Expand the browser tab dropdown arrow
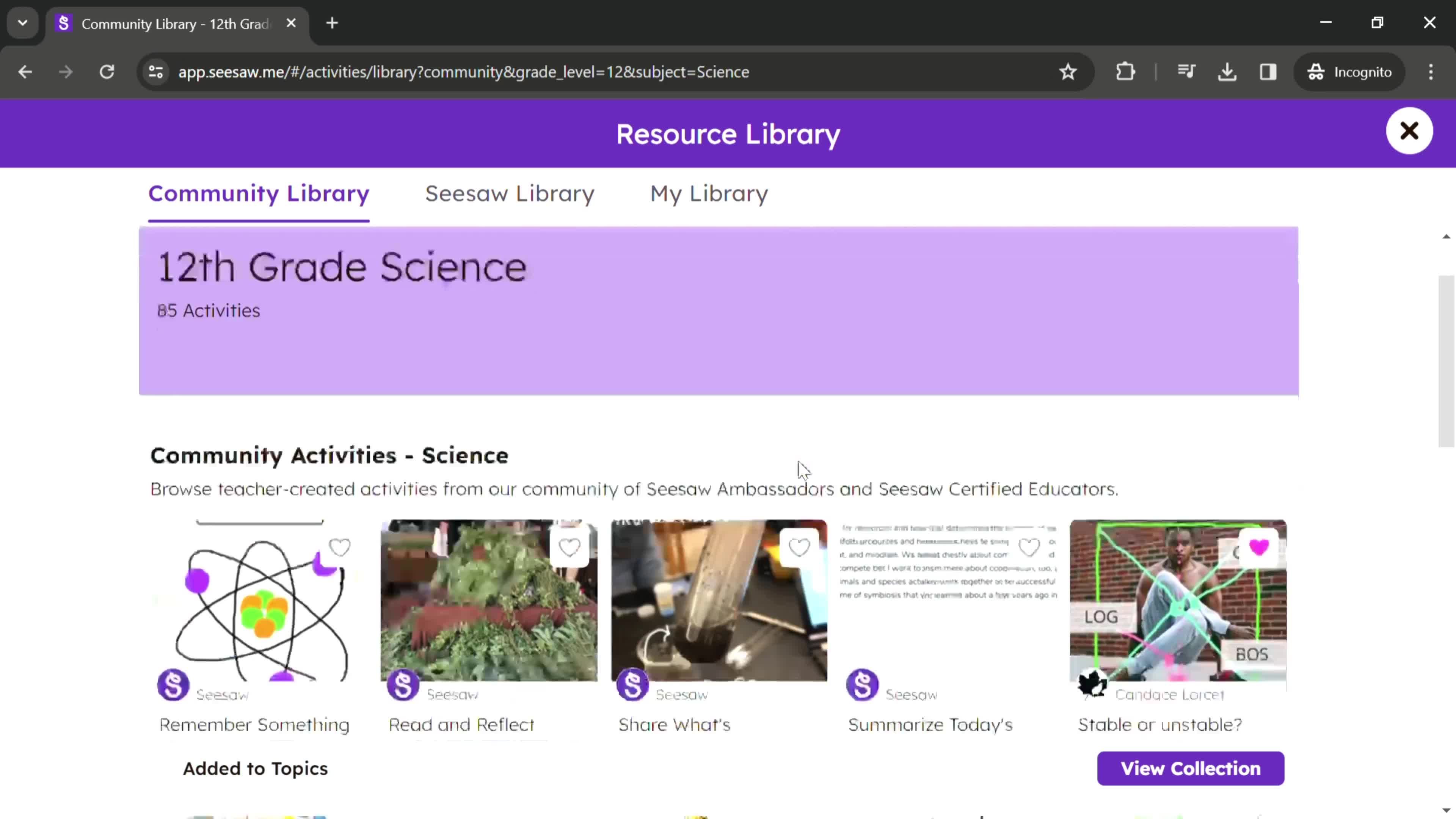The width and height of the screenshot is (1456, 819). (x=22, y=22)
